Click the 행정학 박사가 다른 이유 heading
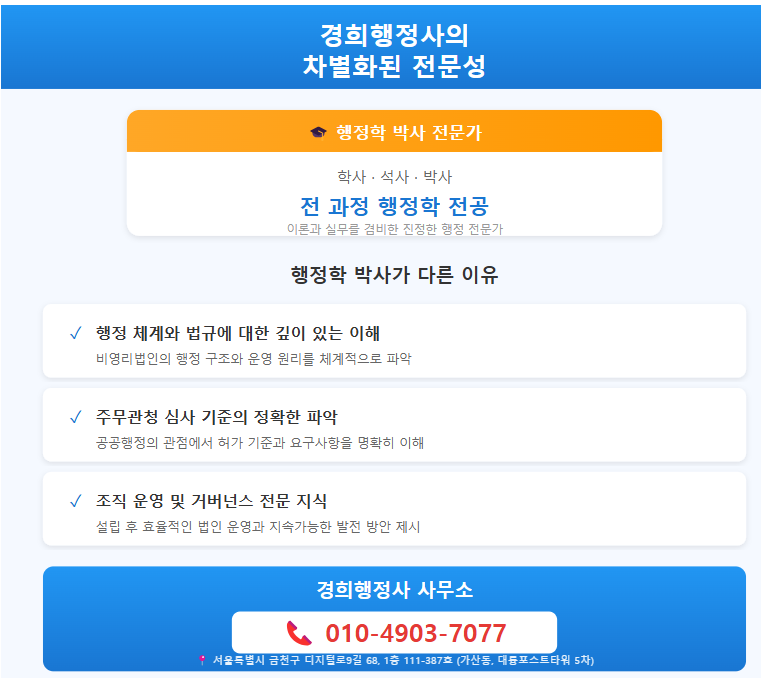Viewport: 761px width, 678px height. (394, 275)
